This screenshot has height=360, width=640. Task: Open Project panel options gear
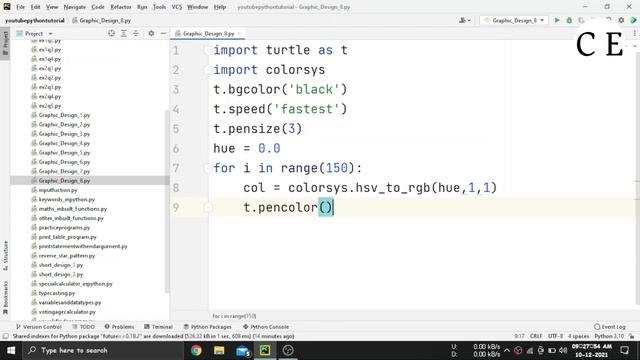151,33
